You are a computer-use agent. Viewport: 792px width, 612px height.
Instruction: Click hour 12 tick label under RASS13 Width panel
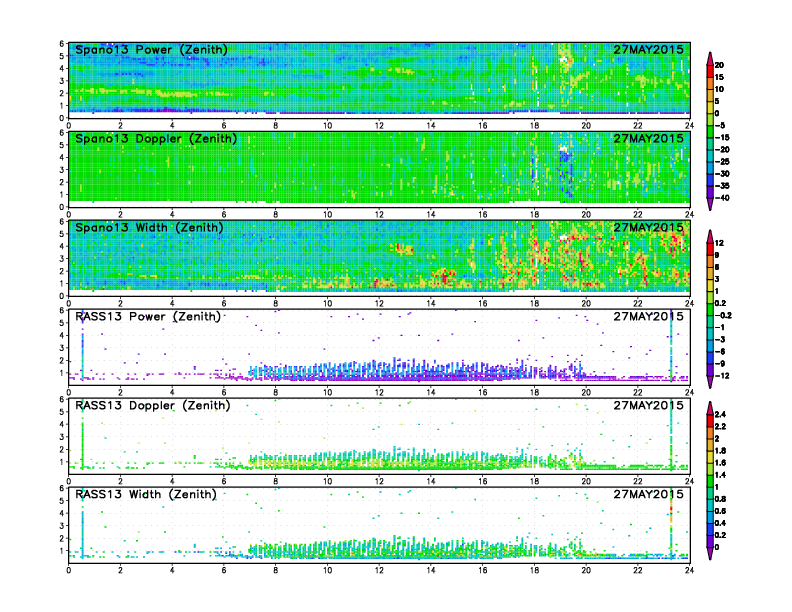coord(379,570)
